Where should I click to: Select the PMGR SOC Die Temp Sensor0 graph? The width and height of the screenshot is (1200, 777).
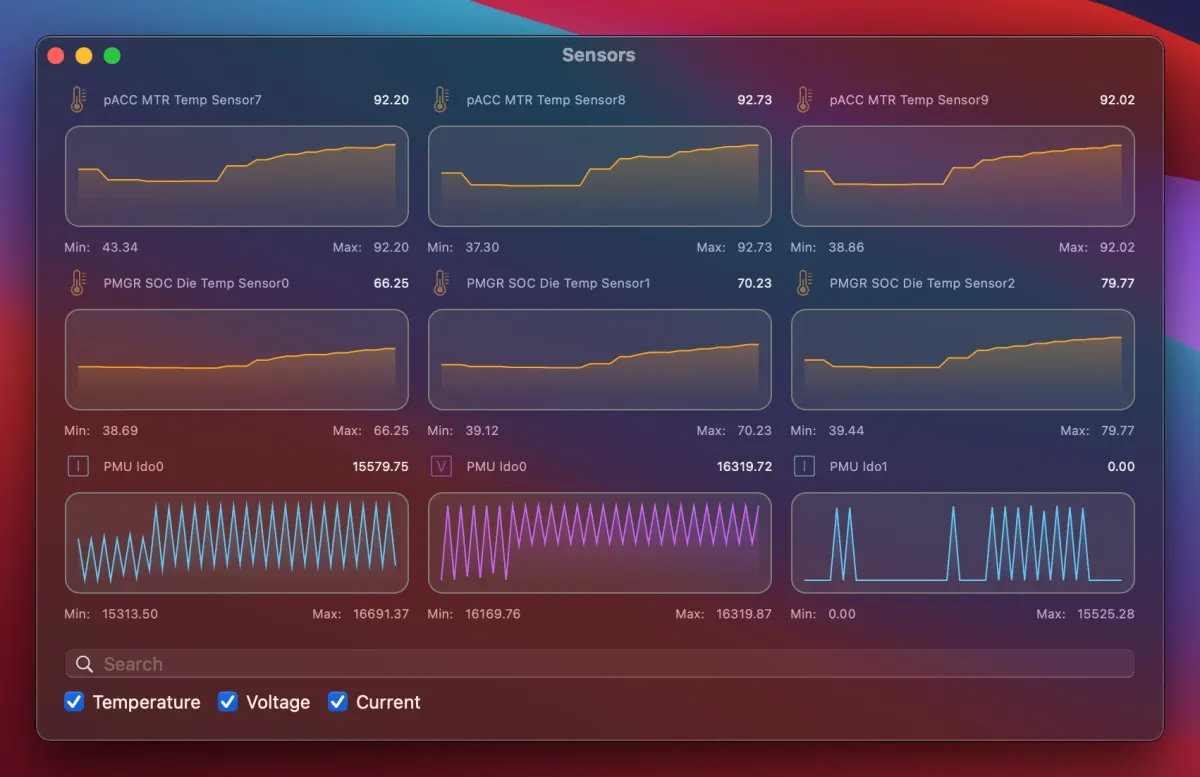point(237,359)
